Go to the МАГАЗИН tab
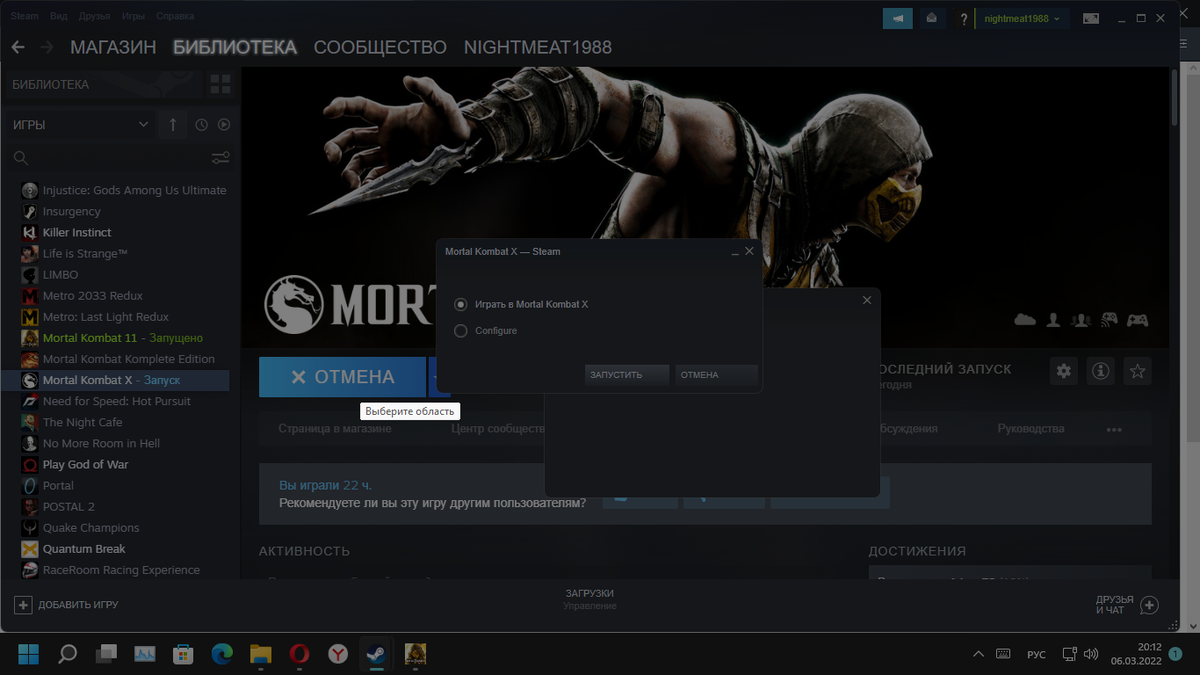This screenshot has height=675, width=1200. [x=113, y=47]
